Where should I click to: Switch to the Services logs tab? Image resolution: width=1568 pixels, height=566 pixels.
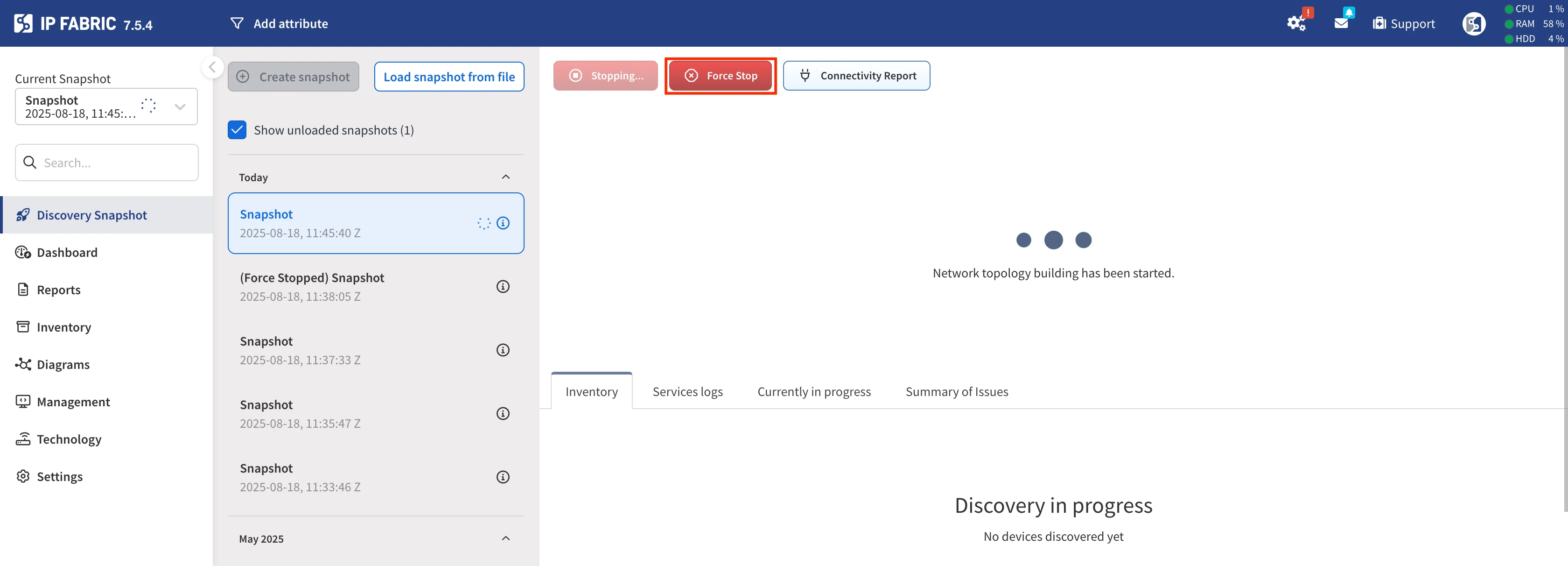click(687, 392)
